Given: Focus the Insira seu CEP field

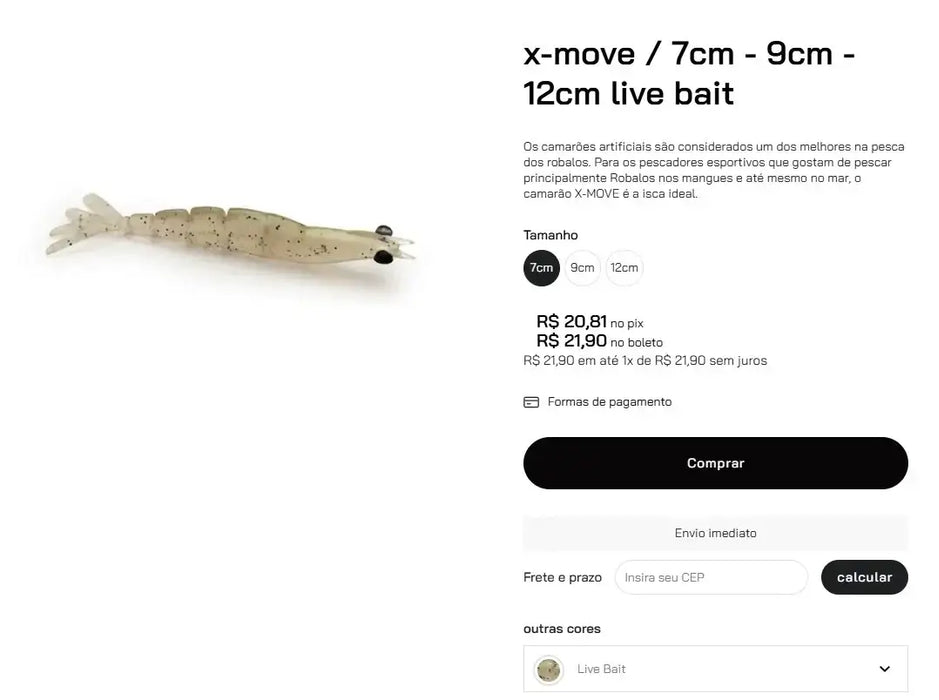Looking at the screenshot, I should (x=711, y=578).
